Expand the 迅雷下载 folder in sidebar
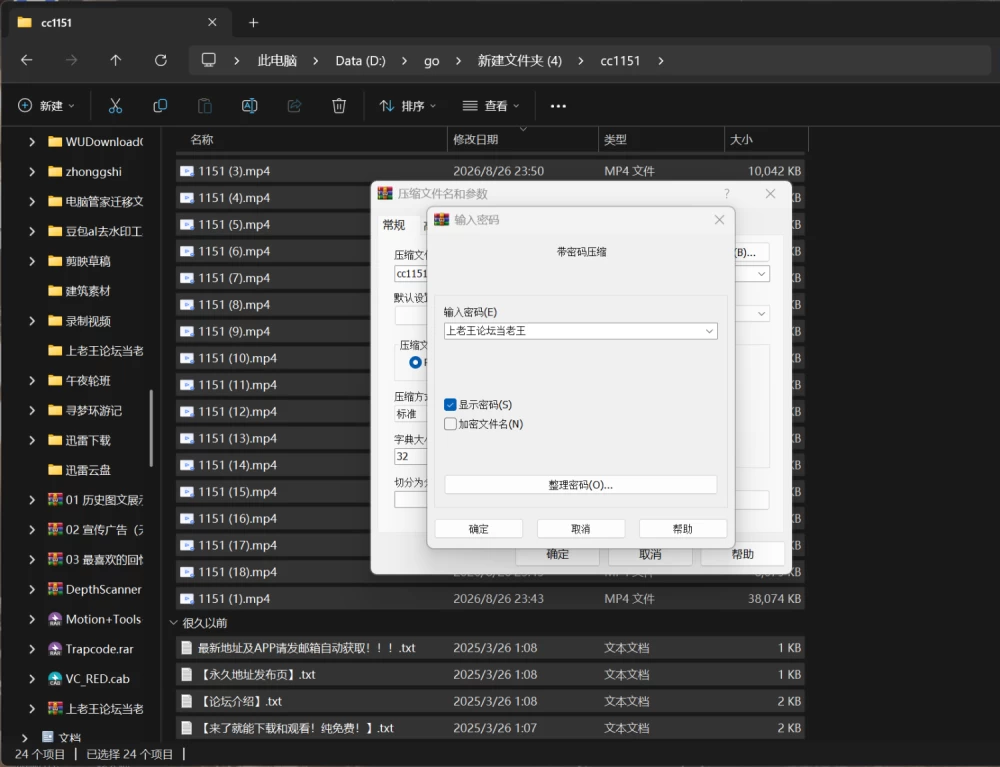The image size is (1000, 767). pos(32,441)
